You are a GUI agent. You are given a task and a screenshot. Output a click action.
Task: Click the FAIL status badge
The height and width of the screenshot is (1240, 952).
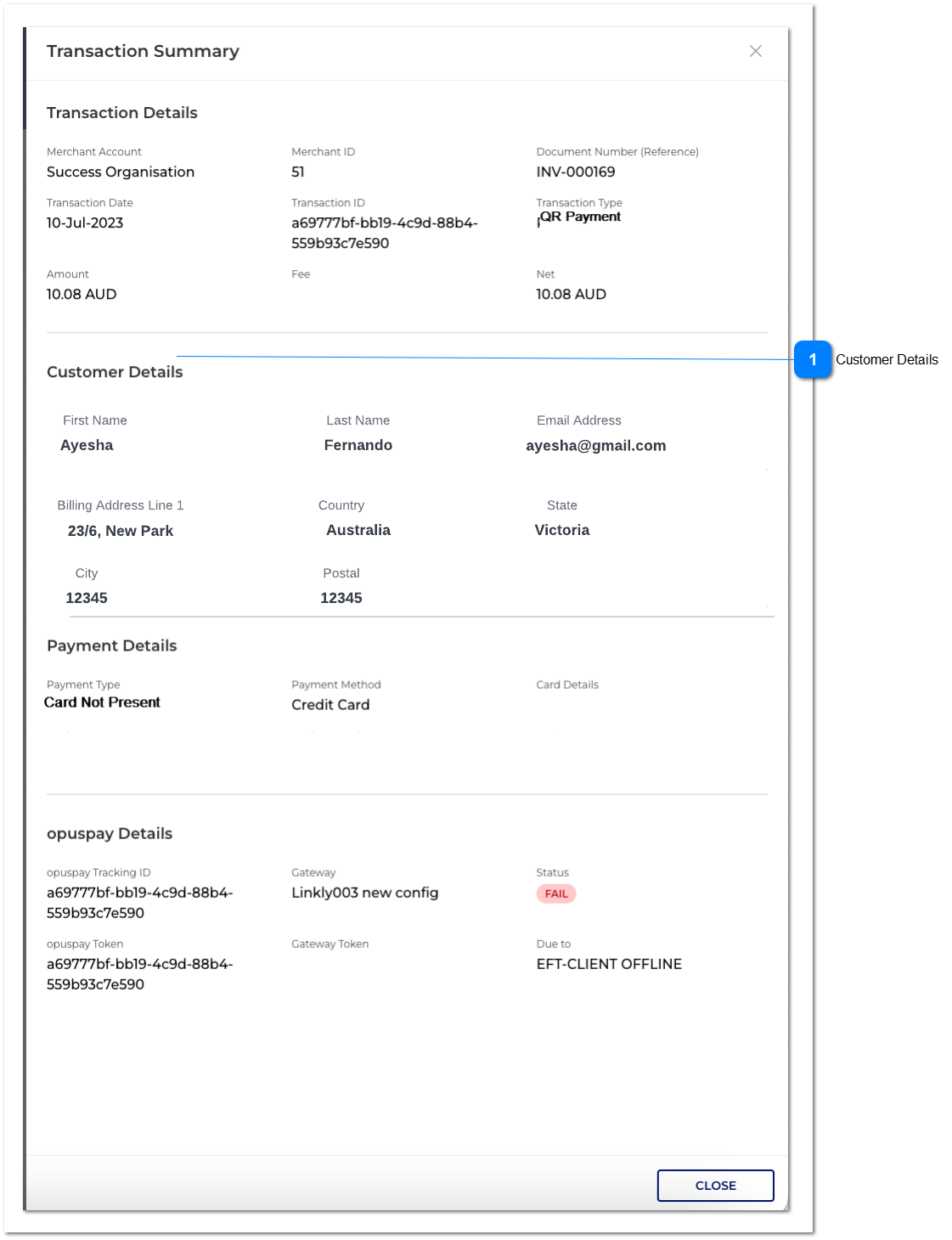pos(556,893)
